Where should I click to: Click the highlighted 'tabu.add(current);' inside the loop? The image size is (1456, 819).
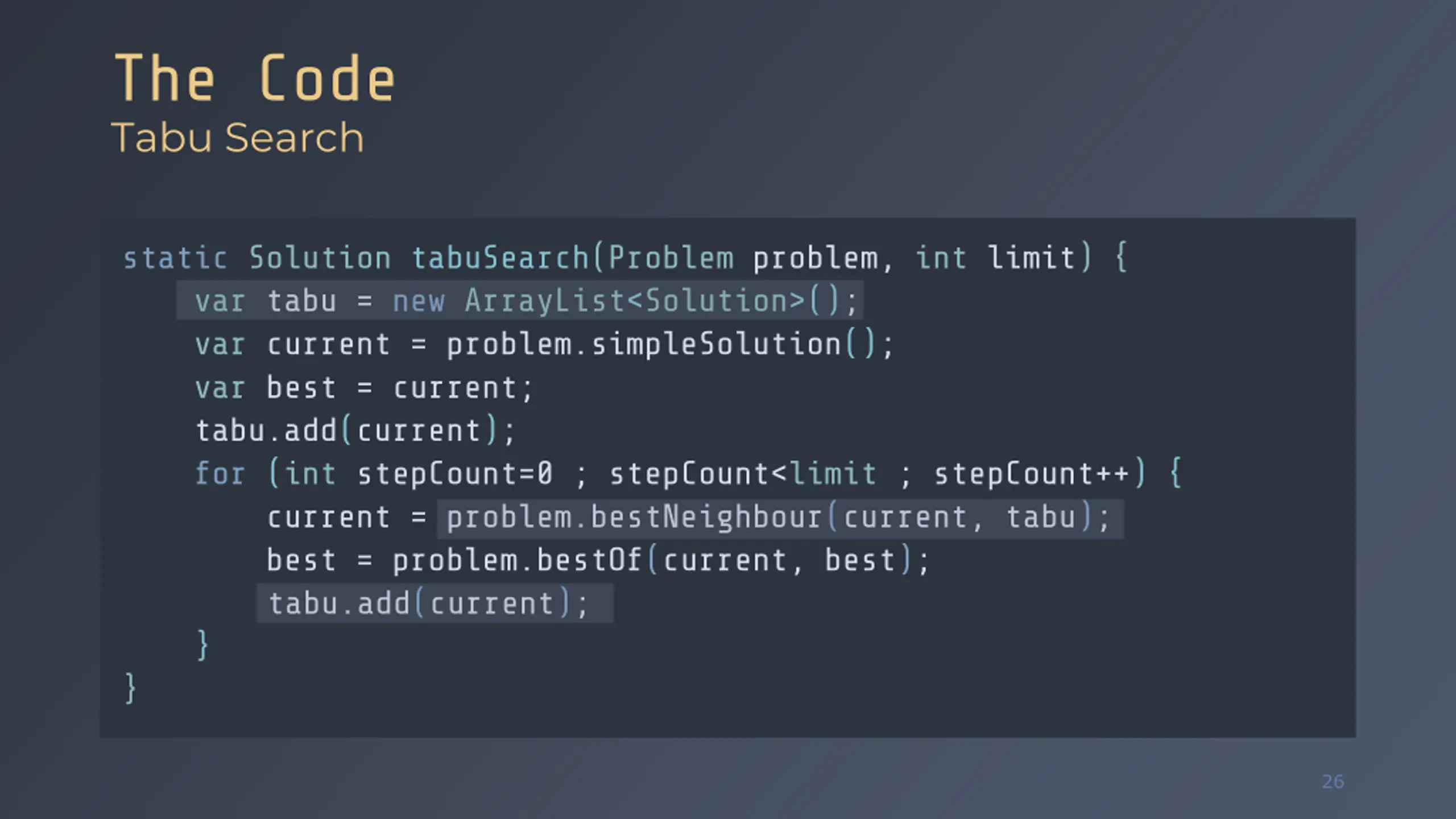435,603
